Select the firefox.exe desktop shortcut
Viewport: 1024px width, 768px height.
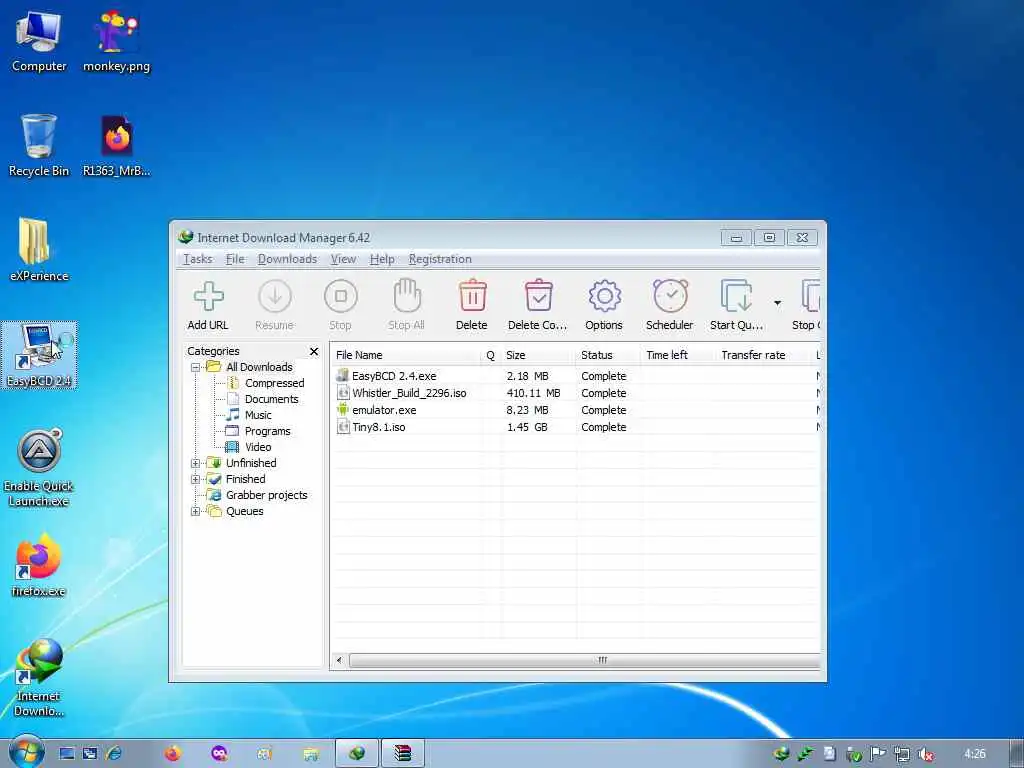coord(39,565)
